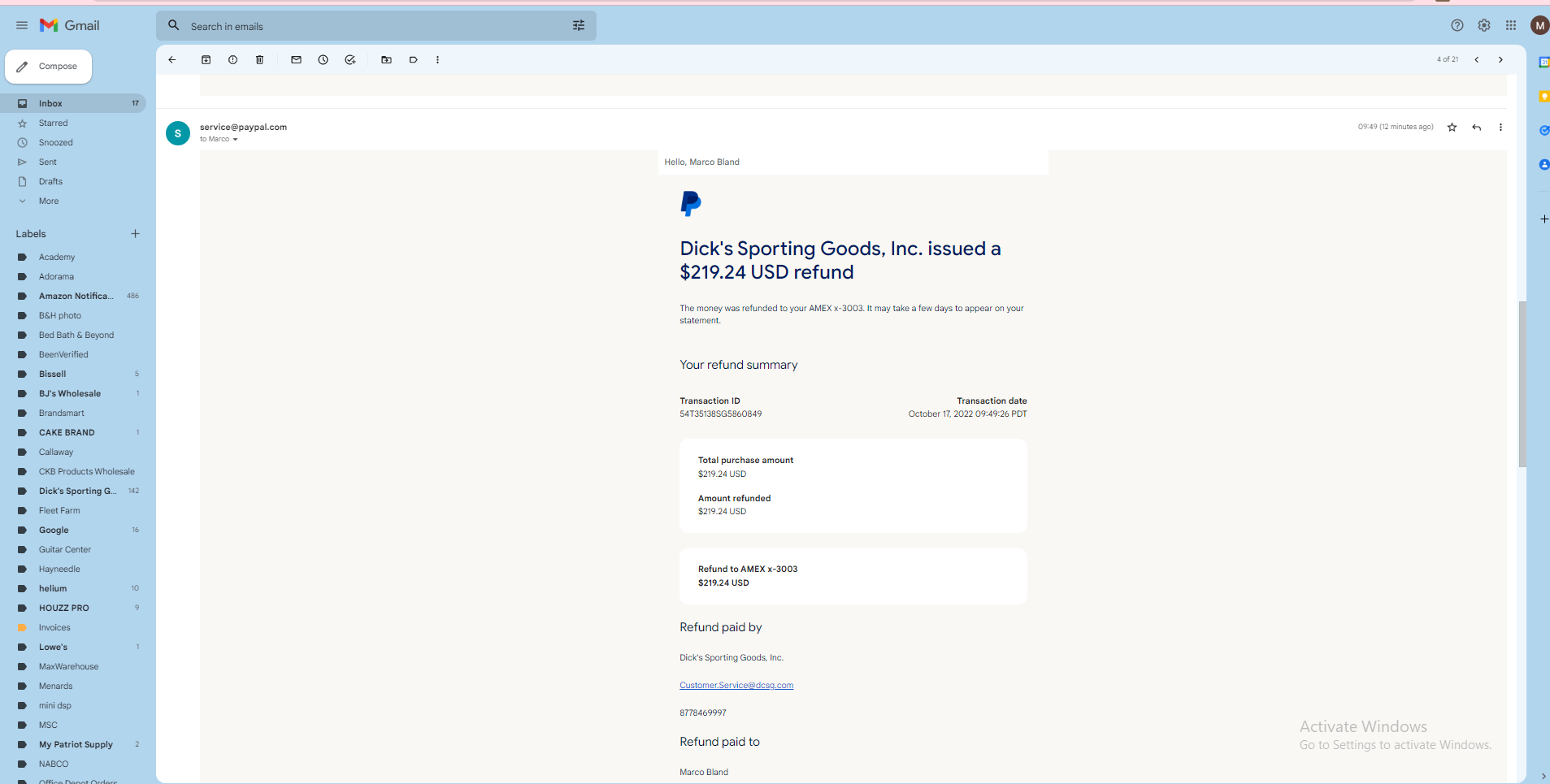Delete this email with the trash icon
Viewport: 1550px width, 784px height.
pyautogui.click(x=260, y=59)
